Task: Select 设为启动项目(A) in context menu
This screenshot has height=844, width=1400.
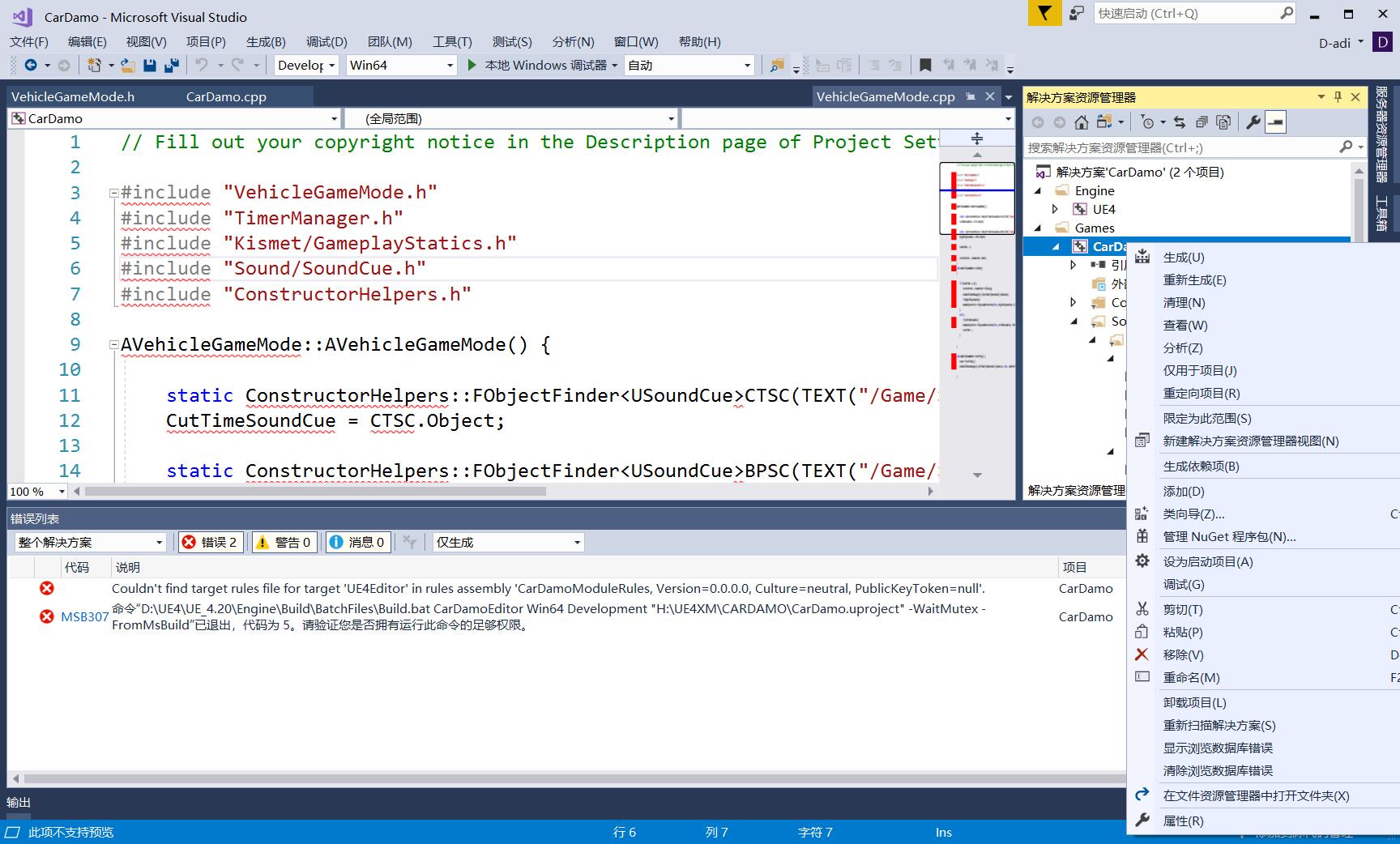Action: click(x=1207, y=561)
